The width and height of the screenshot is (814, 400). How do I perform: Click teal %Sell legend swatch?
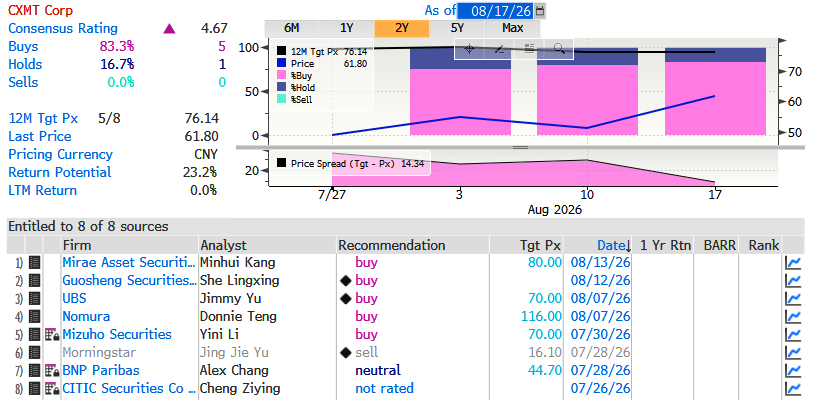(x=281, y=99)
